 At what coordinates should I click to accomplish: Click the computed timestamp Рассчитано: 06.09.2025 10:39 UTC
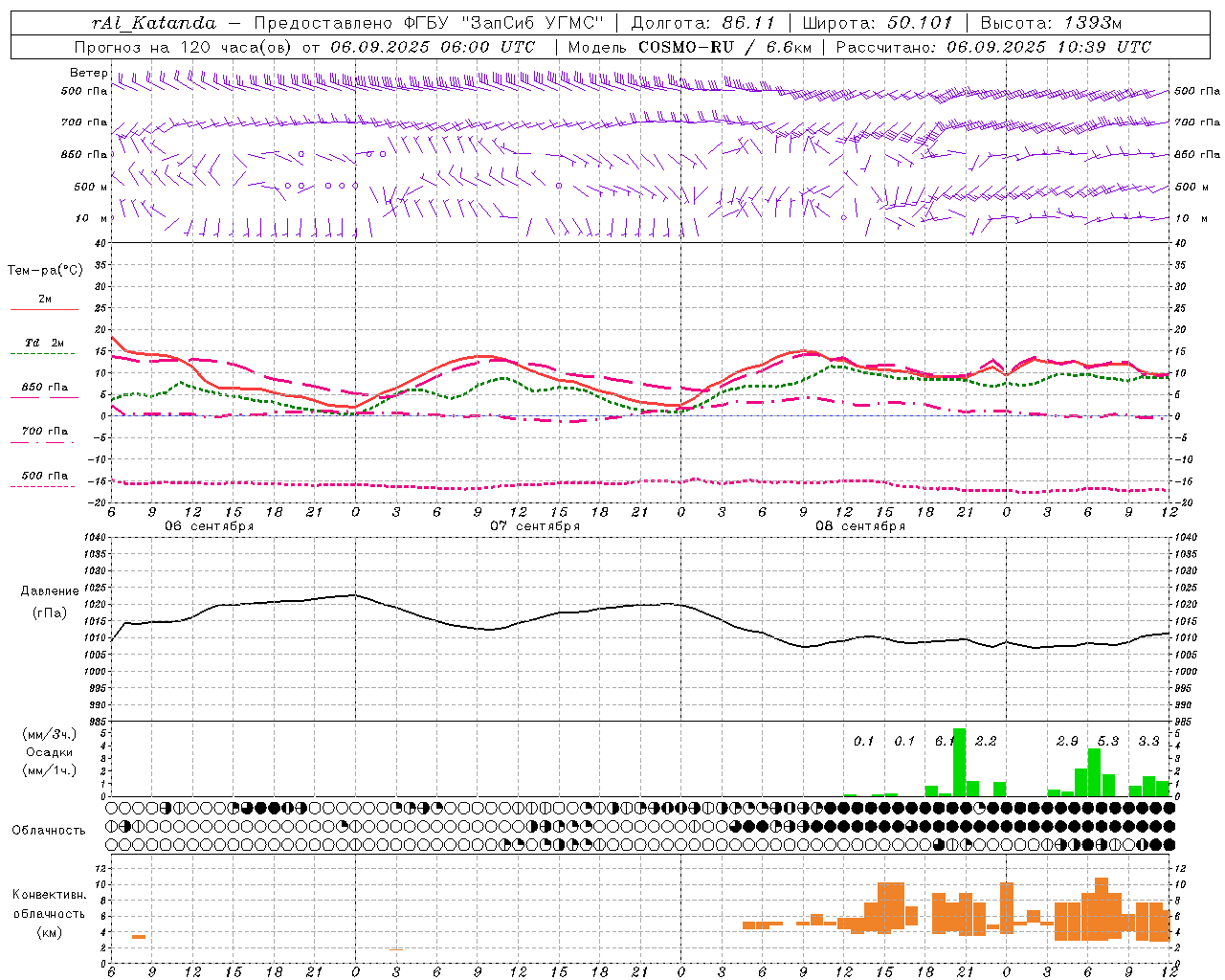993,47
